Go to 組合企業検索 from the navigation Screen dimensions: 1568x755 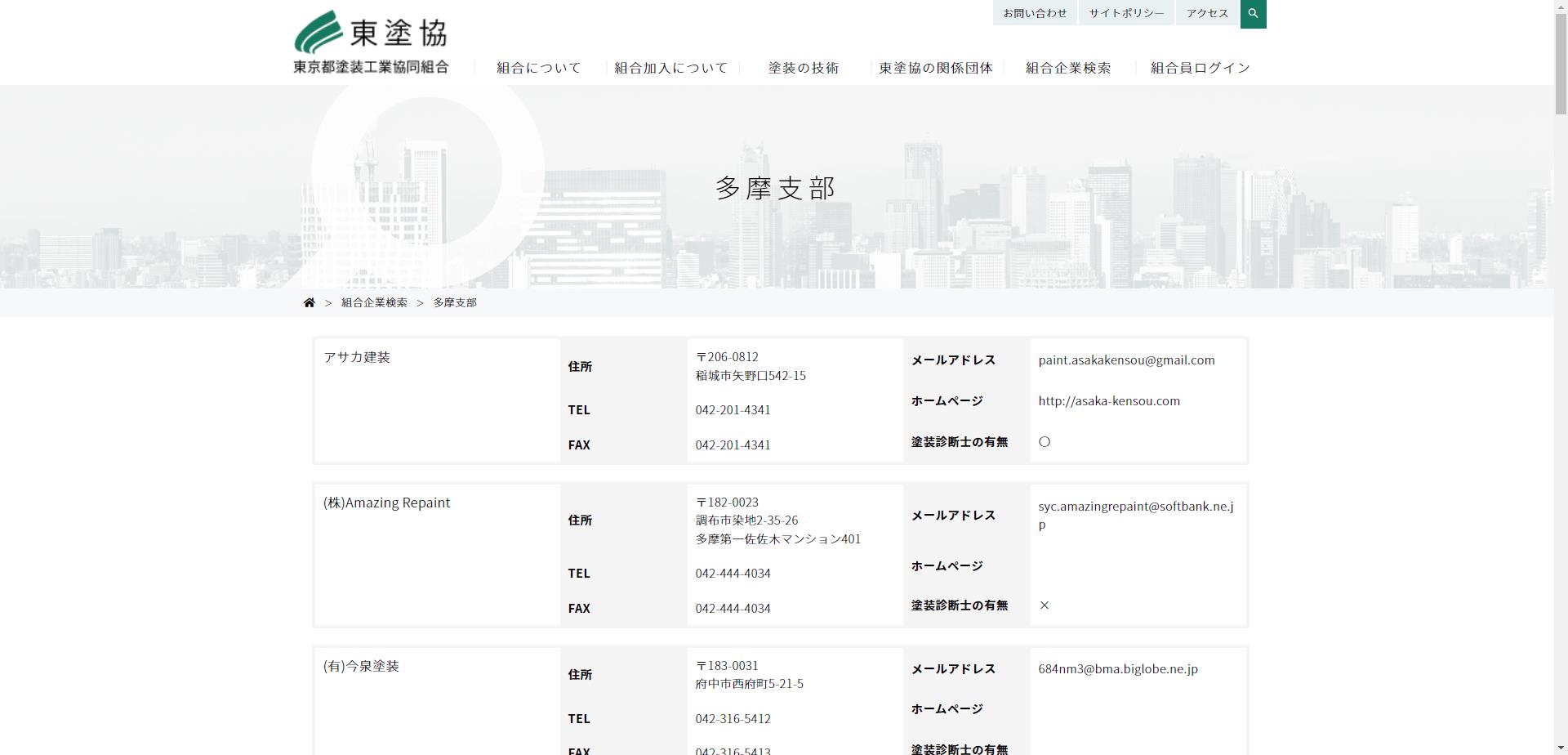click(1067, 68)
